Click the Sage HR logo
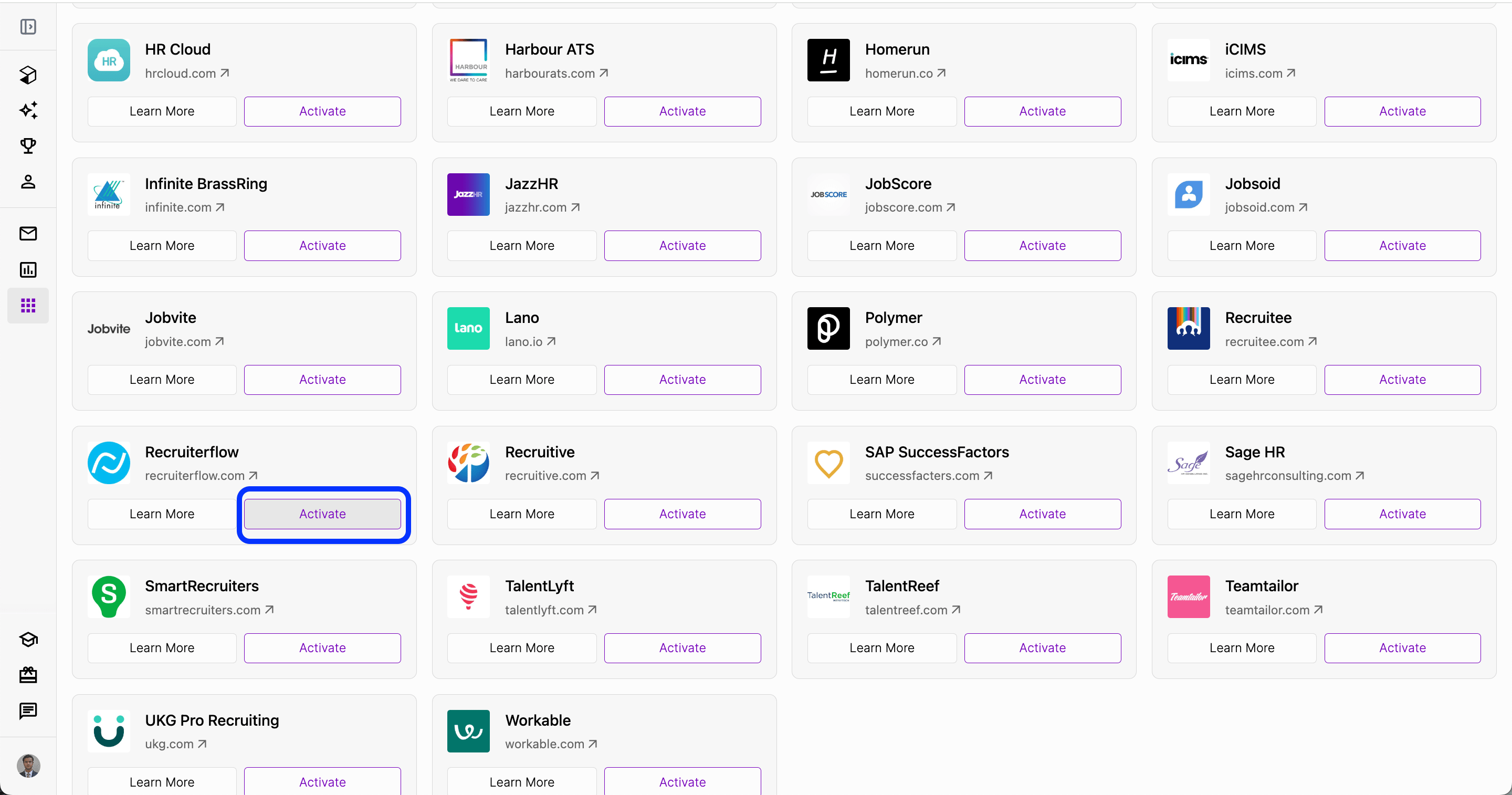The height and width of the screenshot is (795, 1512). coord(1188,463)
